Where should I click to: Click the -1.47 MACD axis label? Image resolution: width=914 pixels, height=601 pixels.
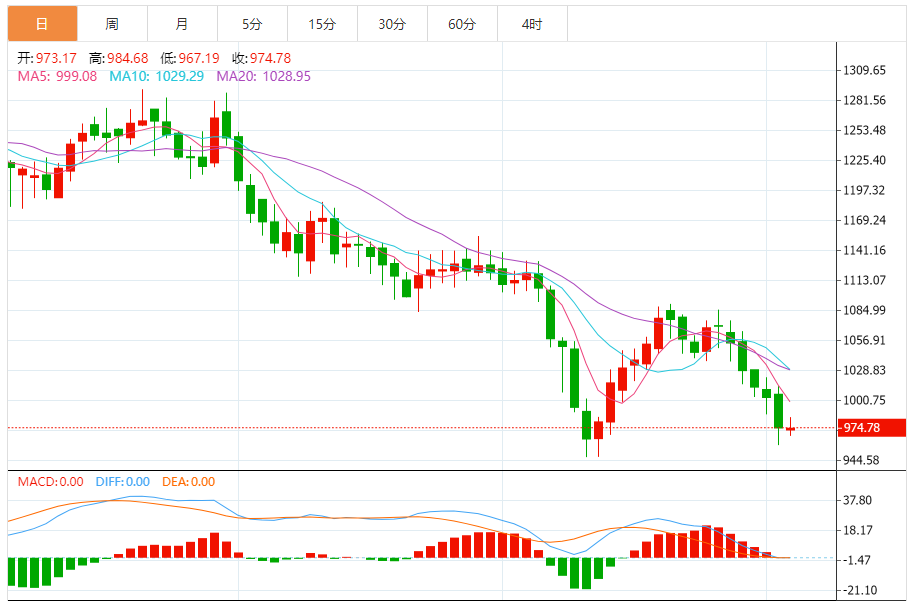(x=857, y=560)
